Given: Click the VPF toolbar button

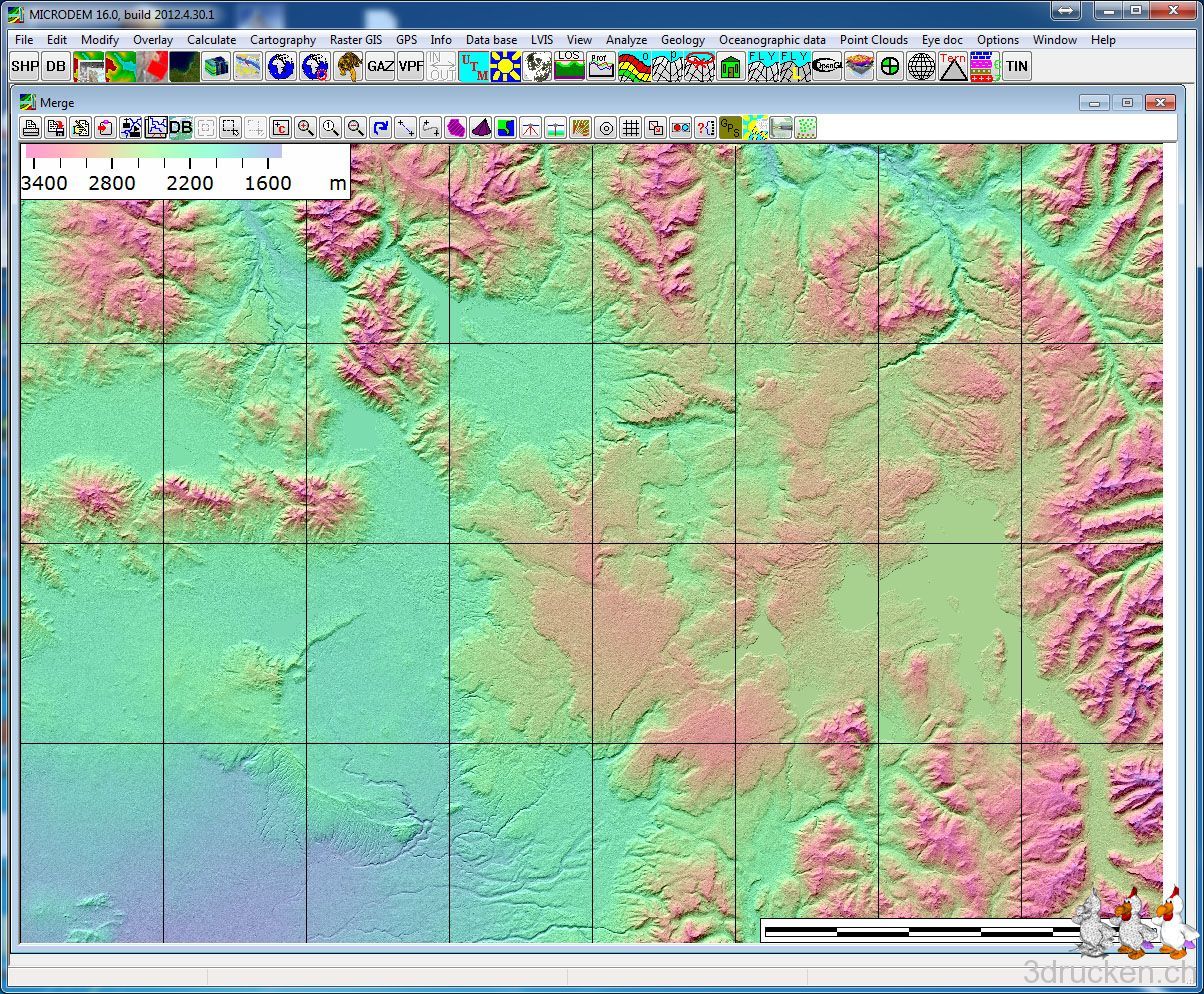Looking at the screenshot, I should [x=411, y=67].
